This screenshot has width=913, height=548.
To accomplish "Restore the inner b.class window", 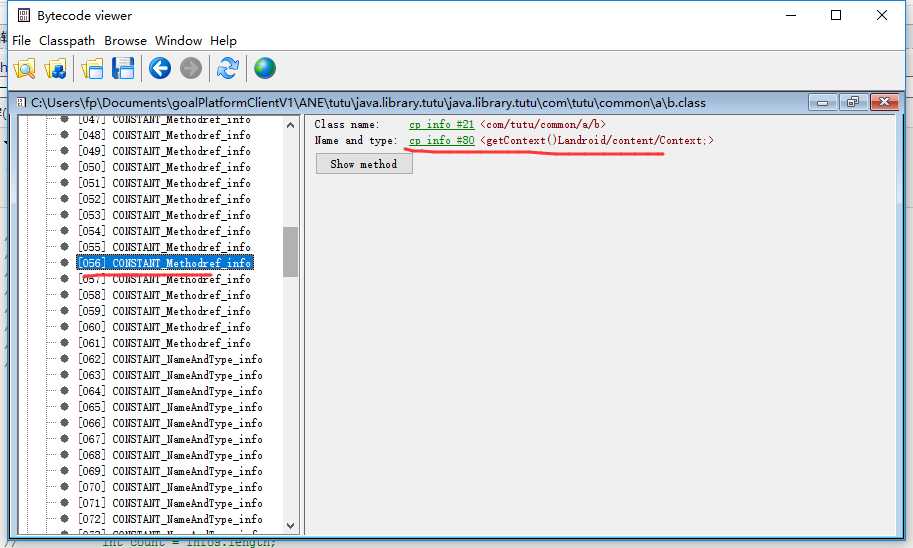I will (x=853, y=102).
